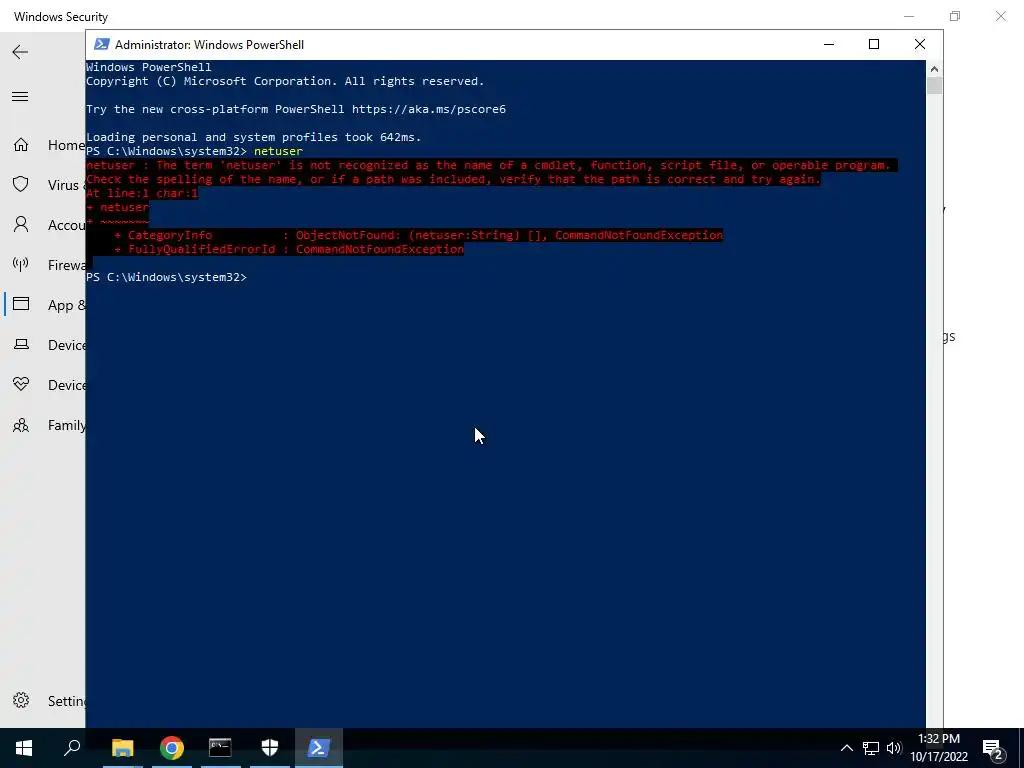The width and height of the screenshot is (1024, 768).
Task: Open Family options people icon
Action: click(x=21, y=425)
